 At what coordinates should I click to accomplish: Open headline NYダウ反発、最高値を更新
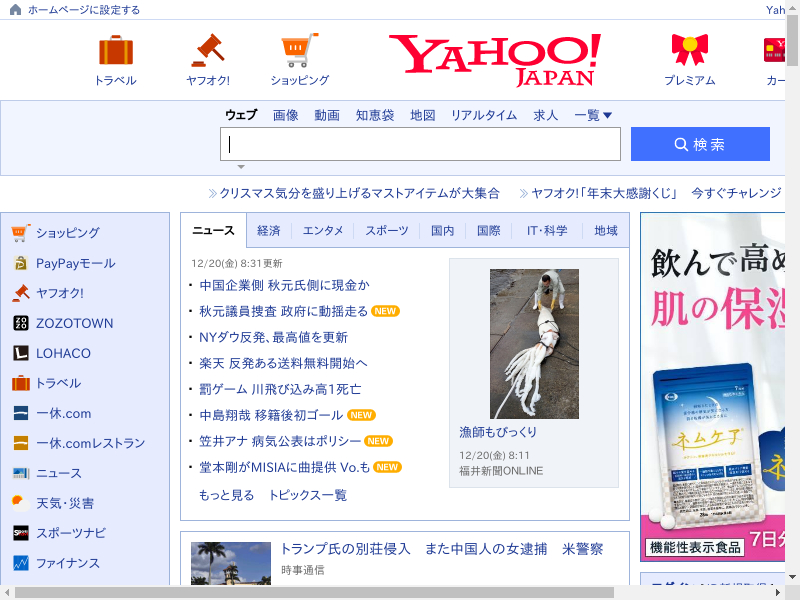point(273,337)
